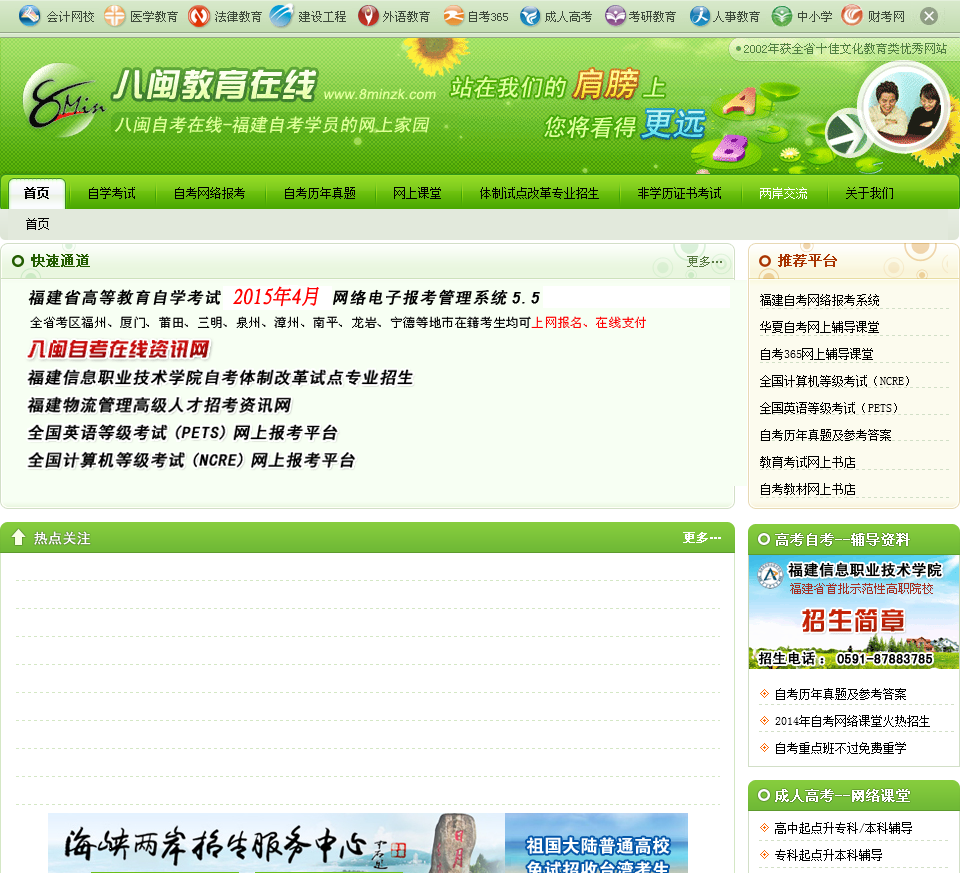960x873 pixels.
Task: Click 教育考试网上书店 link
Action: point(808,462)
